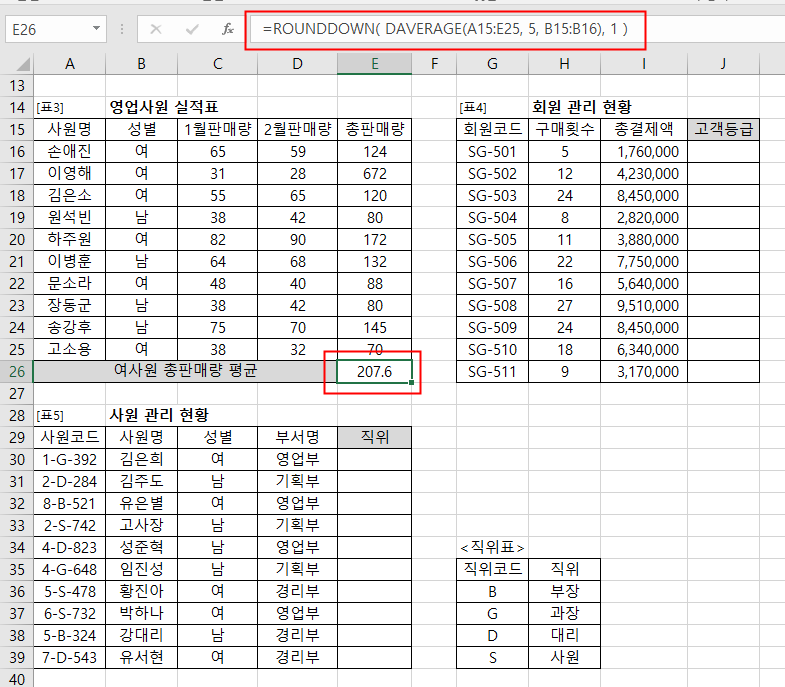Select row 40 header
785x687 pixels.
coord(17,678)
